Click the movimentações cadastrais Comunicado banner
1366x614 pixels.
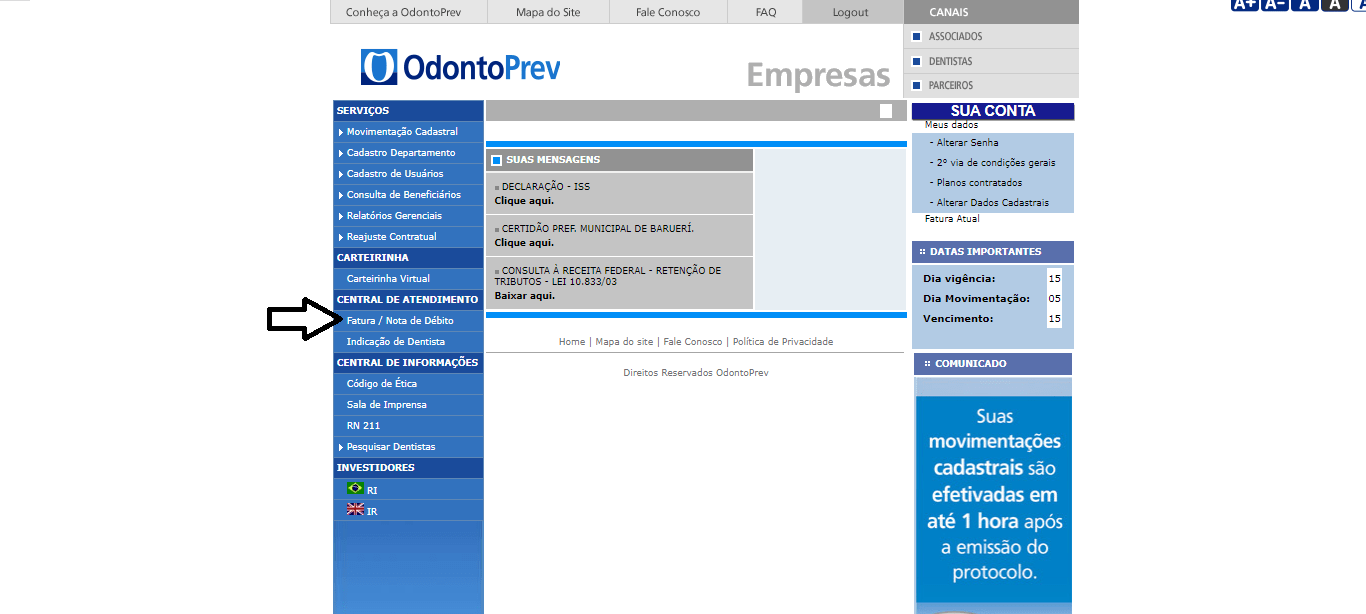click(x=993, y=495)
